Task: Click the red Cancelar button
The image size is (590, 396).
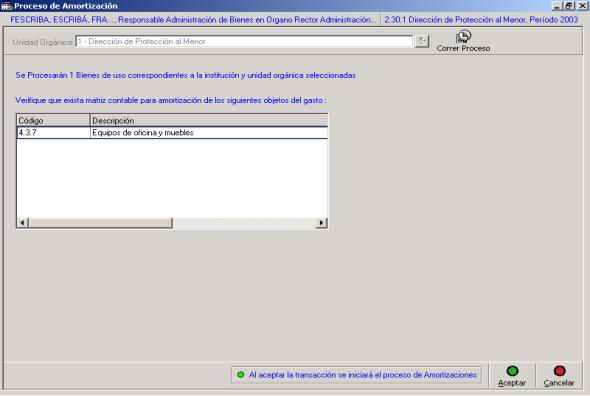Action: point(559,376)
